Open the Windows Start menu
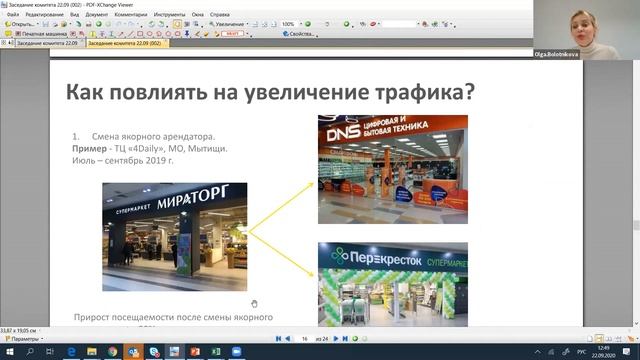 point(9,351)
